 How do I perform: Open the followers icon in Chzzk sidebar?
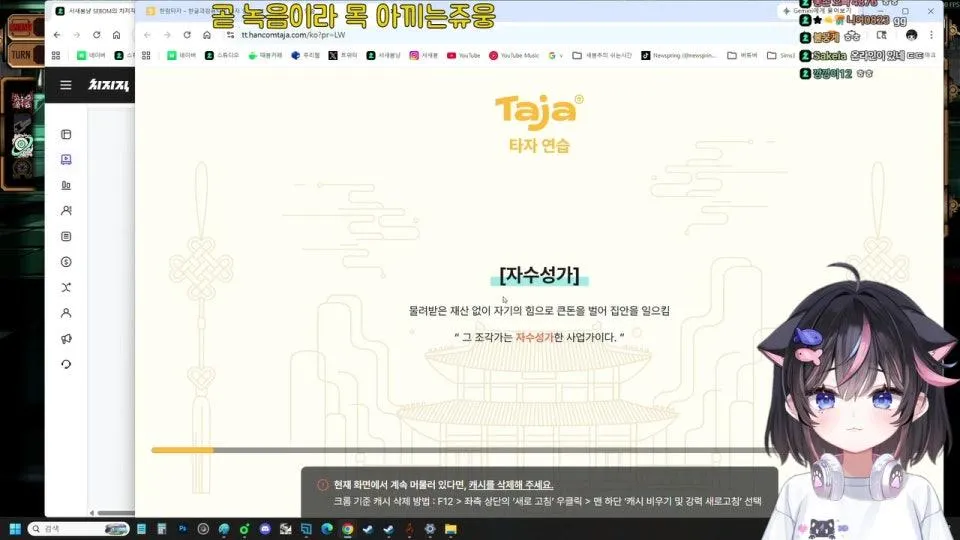(66, 211)
